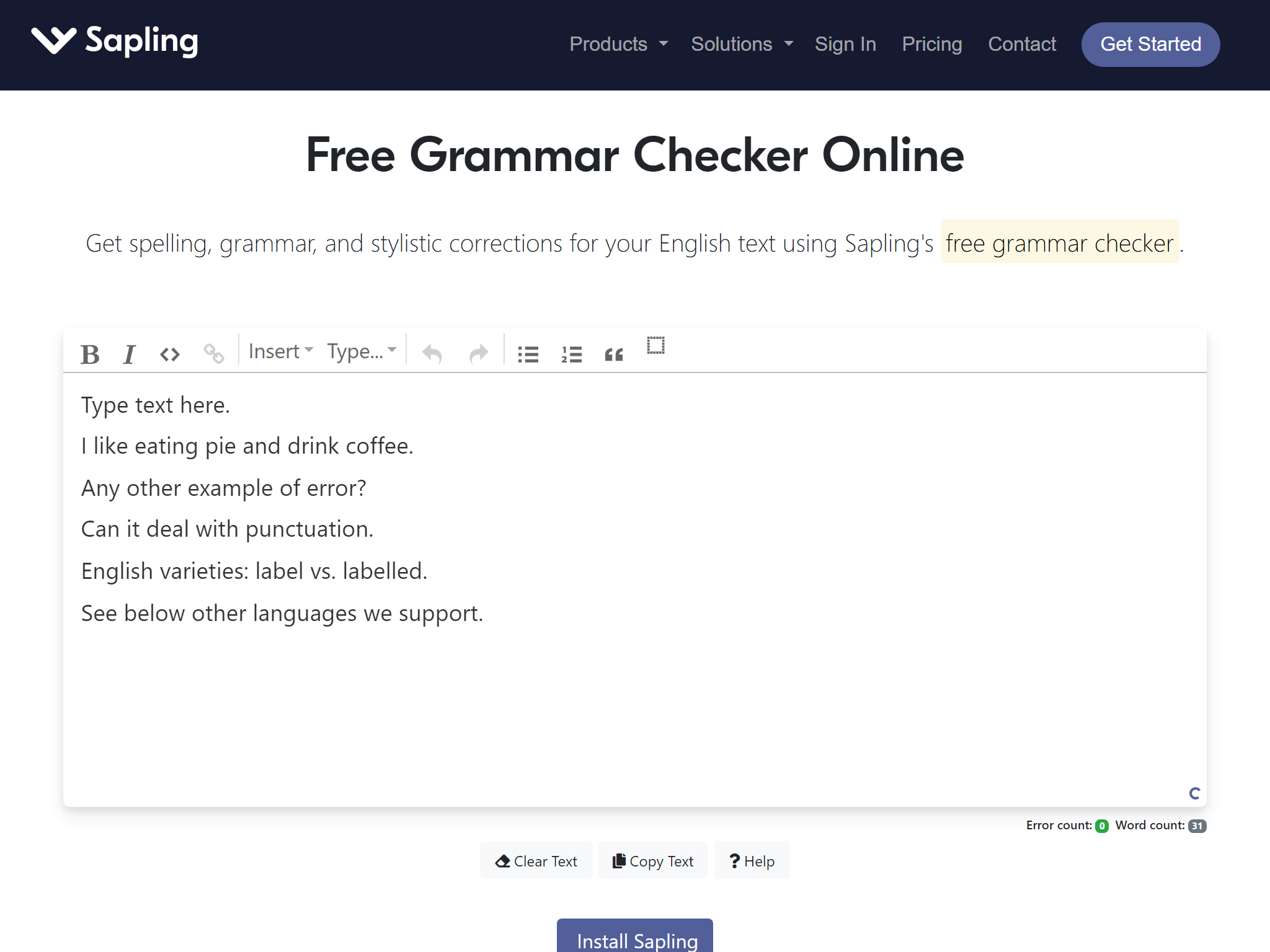Expand the Products menu
Screen dimensions: 1270x952
click(618, 44)
